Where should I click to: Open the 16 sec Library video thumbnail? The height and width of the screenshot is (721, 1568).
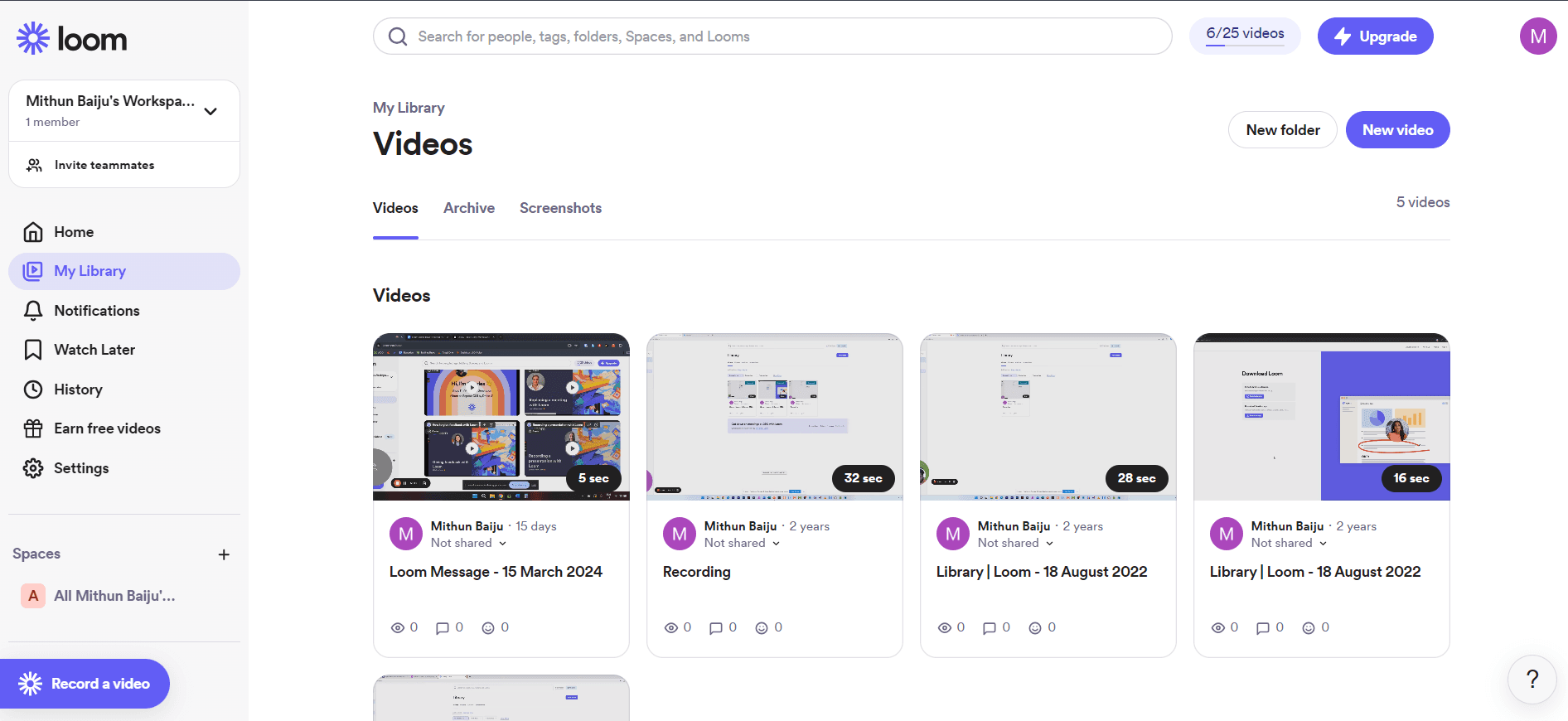(x=1321, y=417)
